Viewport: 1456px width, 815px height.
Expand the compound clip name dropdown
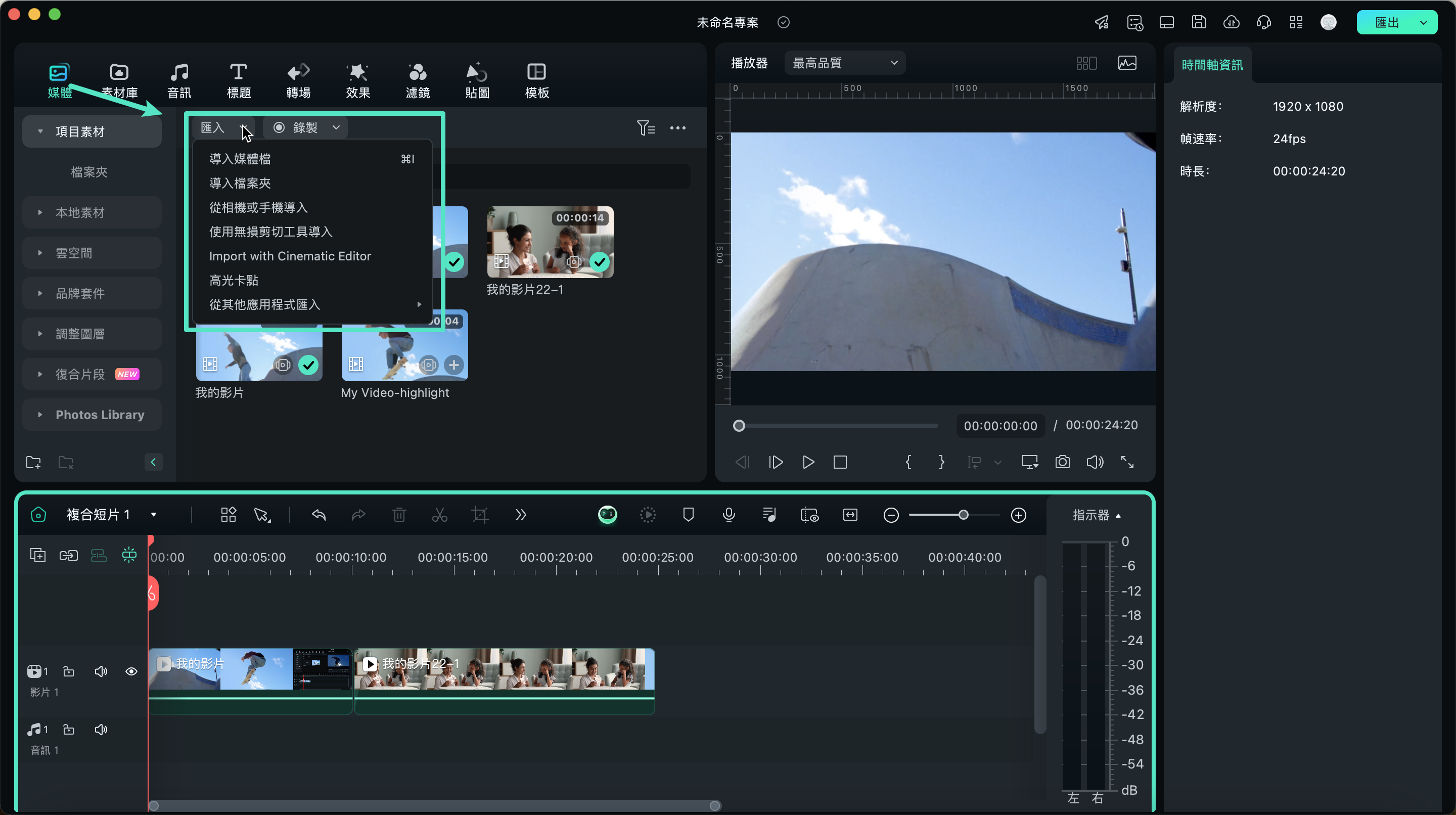pyautogui.click(x=153, y=514)
